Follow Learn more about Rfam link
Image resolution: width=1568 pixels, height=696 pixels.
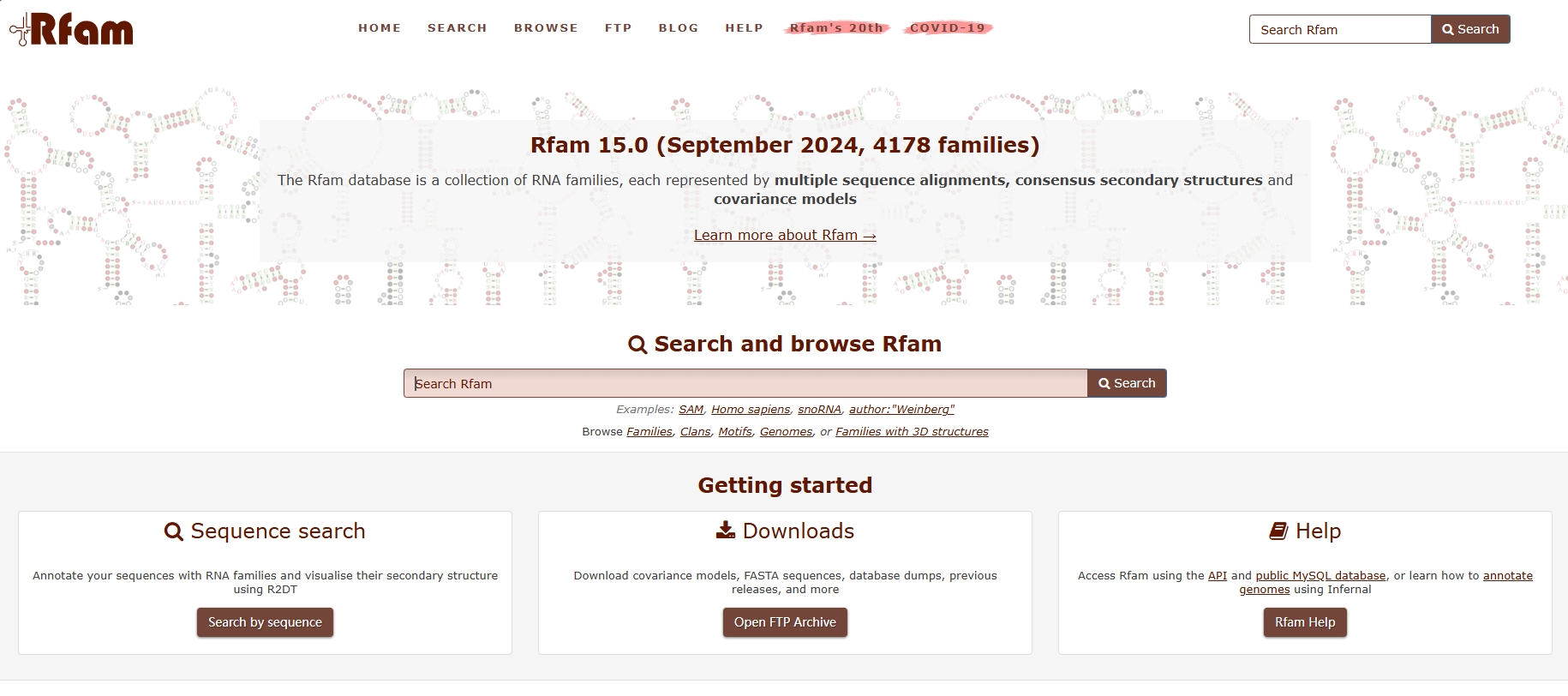point(785,235)
